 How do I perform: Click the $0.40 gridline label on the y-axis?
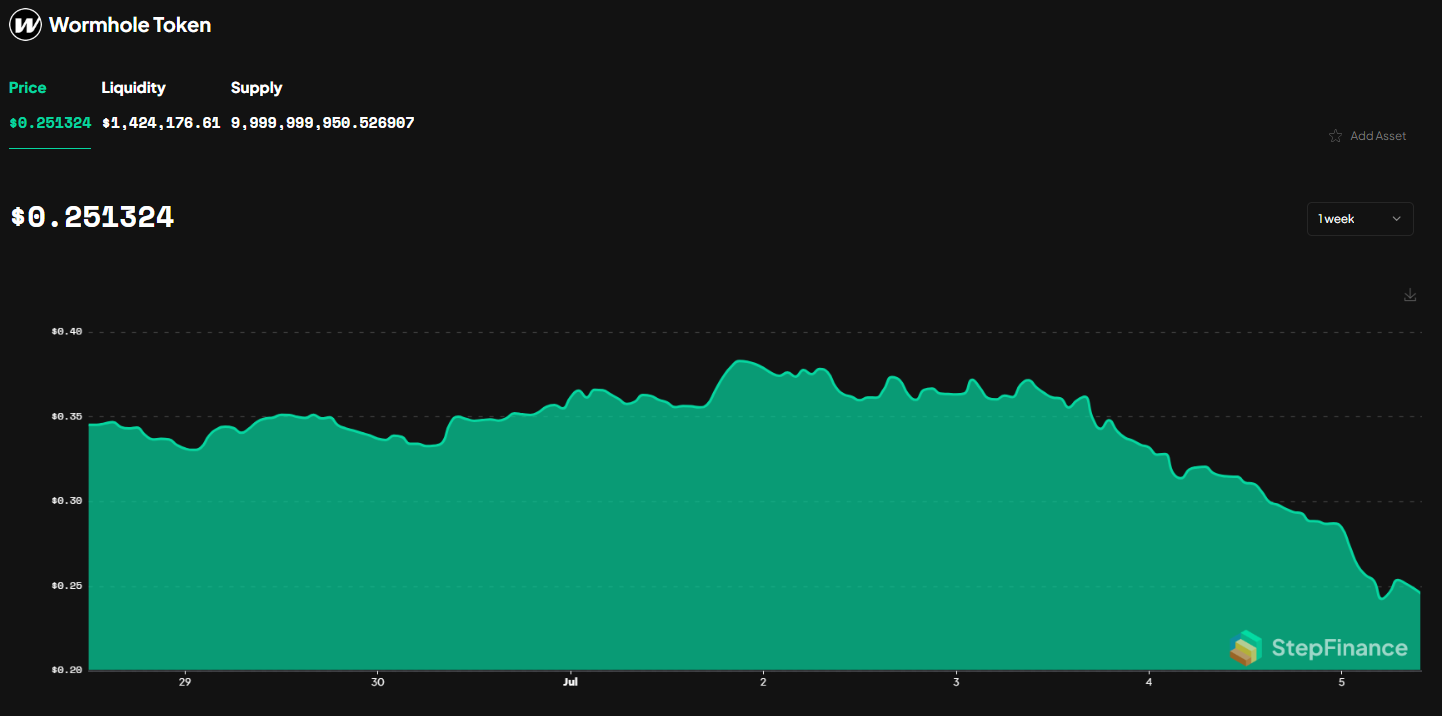coord(67,331)
